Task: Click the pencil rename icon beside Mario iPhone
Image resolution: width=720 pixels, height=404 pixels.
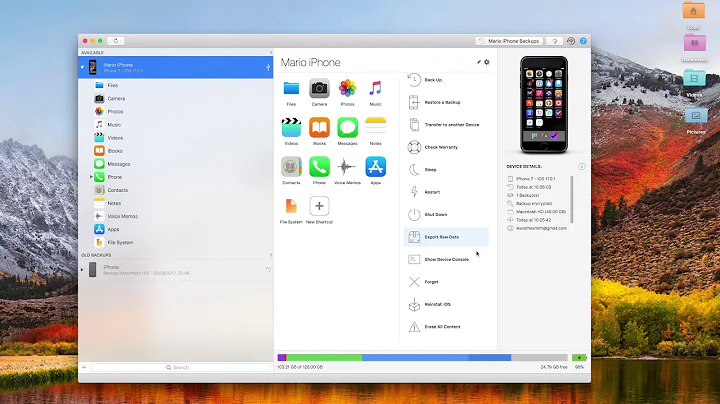Action: 478,62
